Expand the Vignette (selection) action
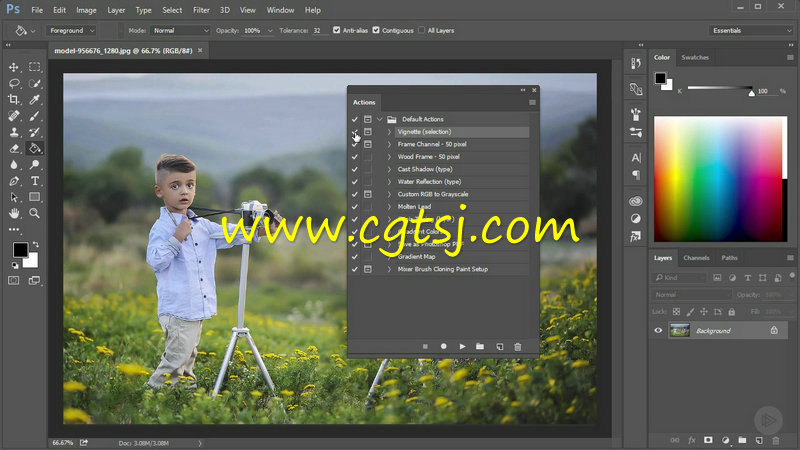800x450 pixels. coord(389,132)
